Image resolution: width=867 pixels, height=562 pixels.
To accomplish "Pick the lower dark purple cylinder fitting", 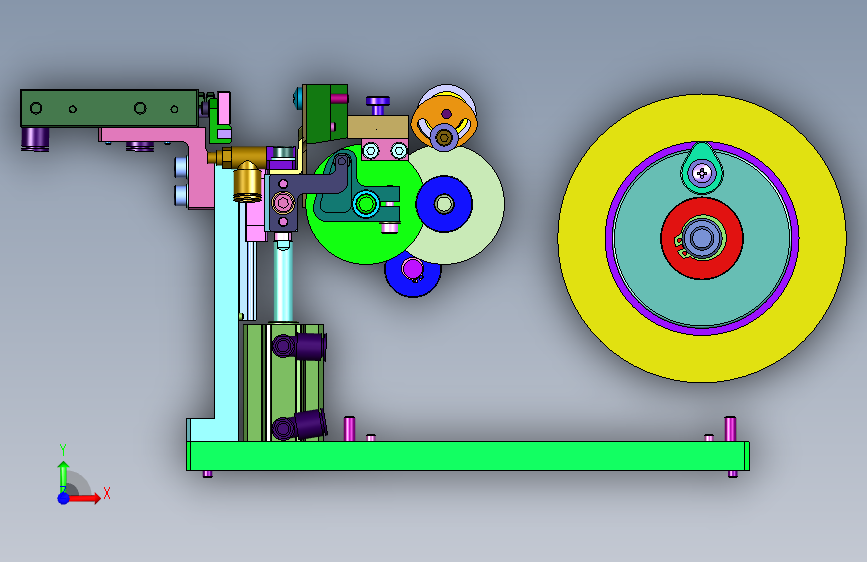I will coord(299,426).
